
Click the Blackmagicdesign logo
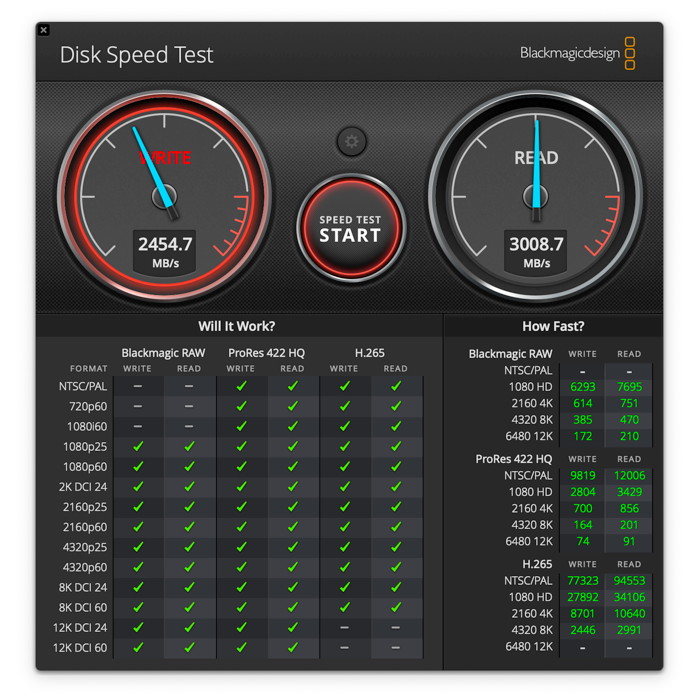[x=578, y=54]
